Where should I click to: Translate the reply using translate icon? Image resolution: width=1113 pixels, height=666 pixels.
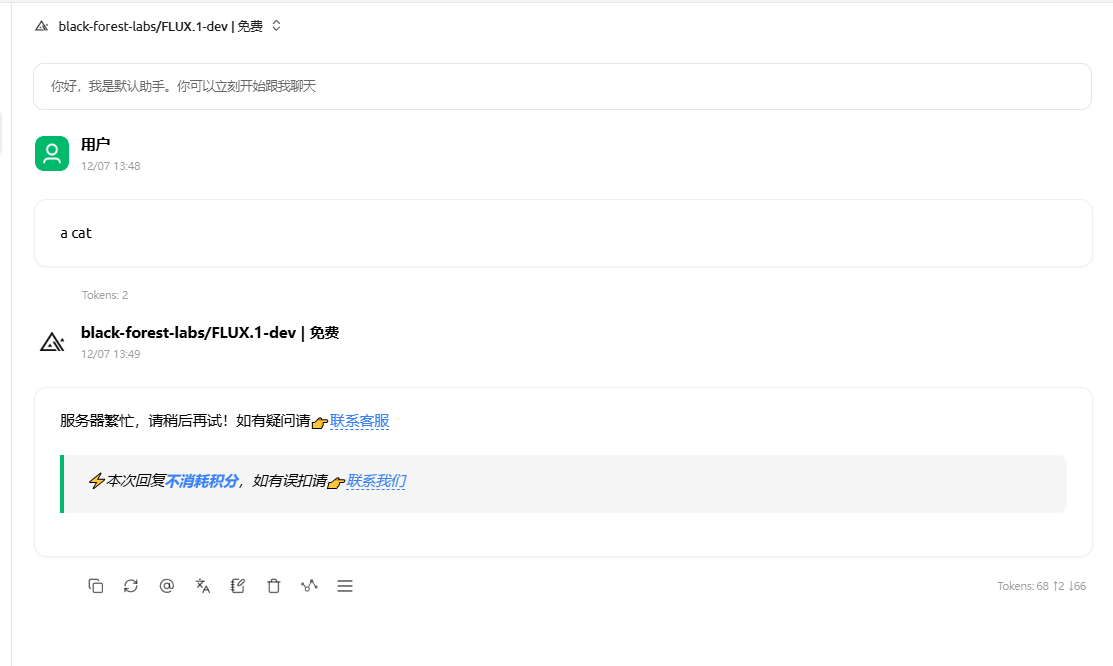(x=203, y=586)
